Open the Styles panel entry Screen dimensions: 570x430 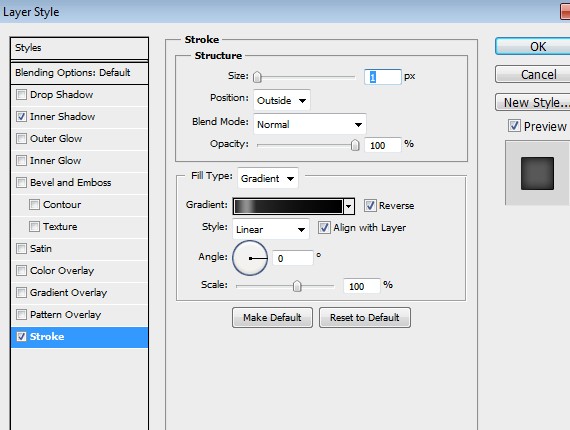pos(80,48)
